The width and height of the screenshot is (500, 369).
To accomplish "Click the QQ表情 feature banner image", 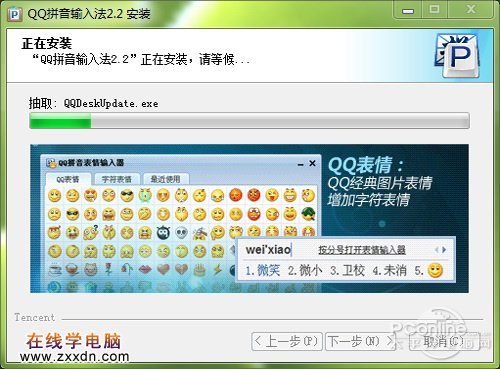I will coord(249,219).
